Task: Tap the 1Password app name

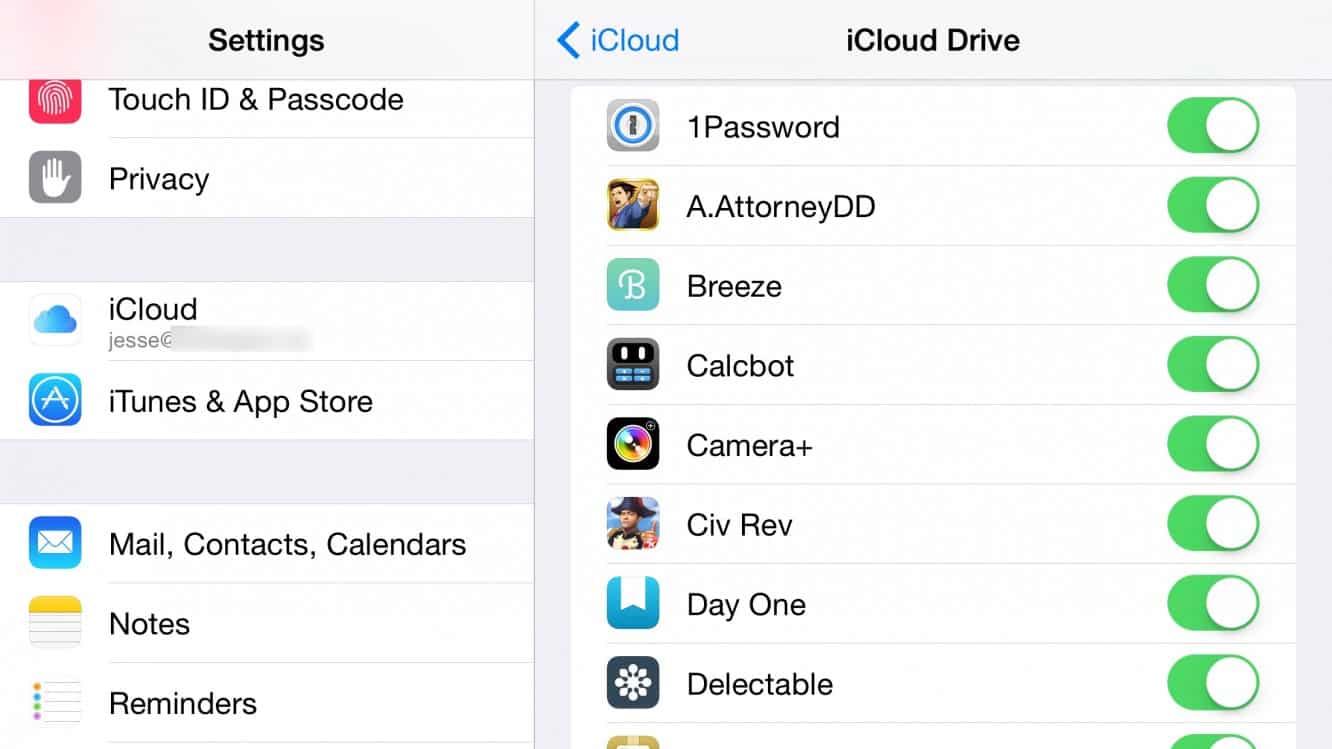Action: pos(763,127)
